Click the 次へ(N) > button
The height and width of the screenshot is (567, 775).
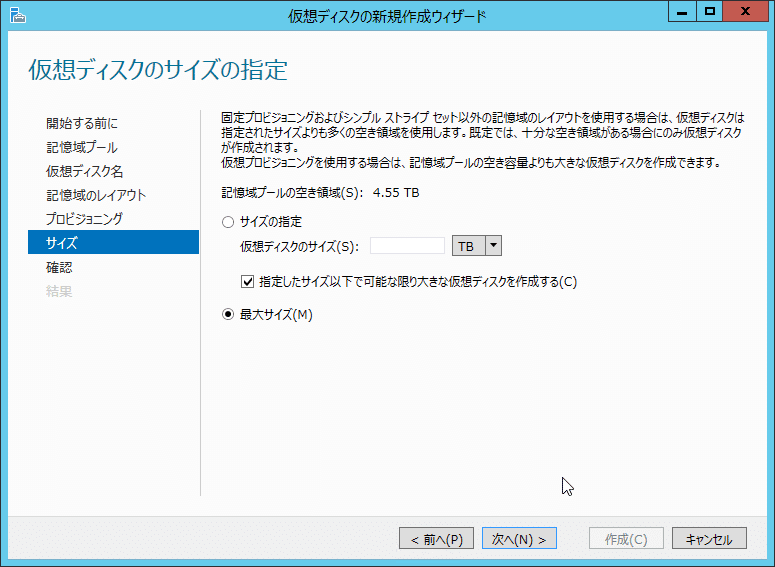pos(519,538)
